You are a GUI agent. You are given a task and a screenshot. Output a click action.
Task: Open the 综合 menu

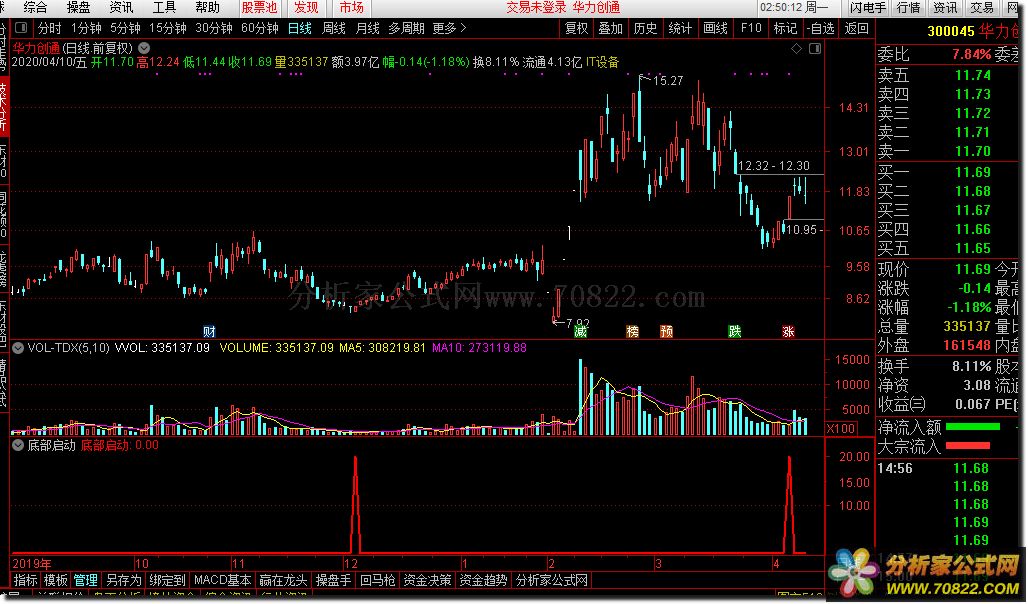click(x=35, y=8)
